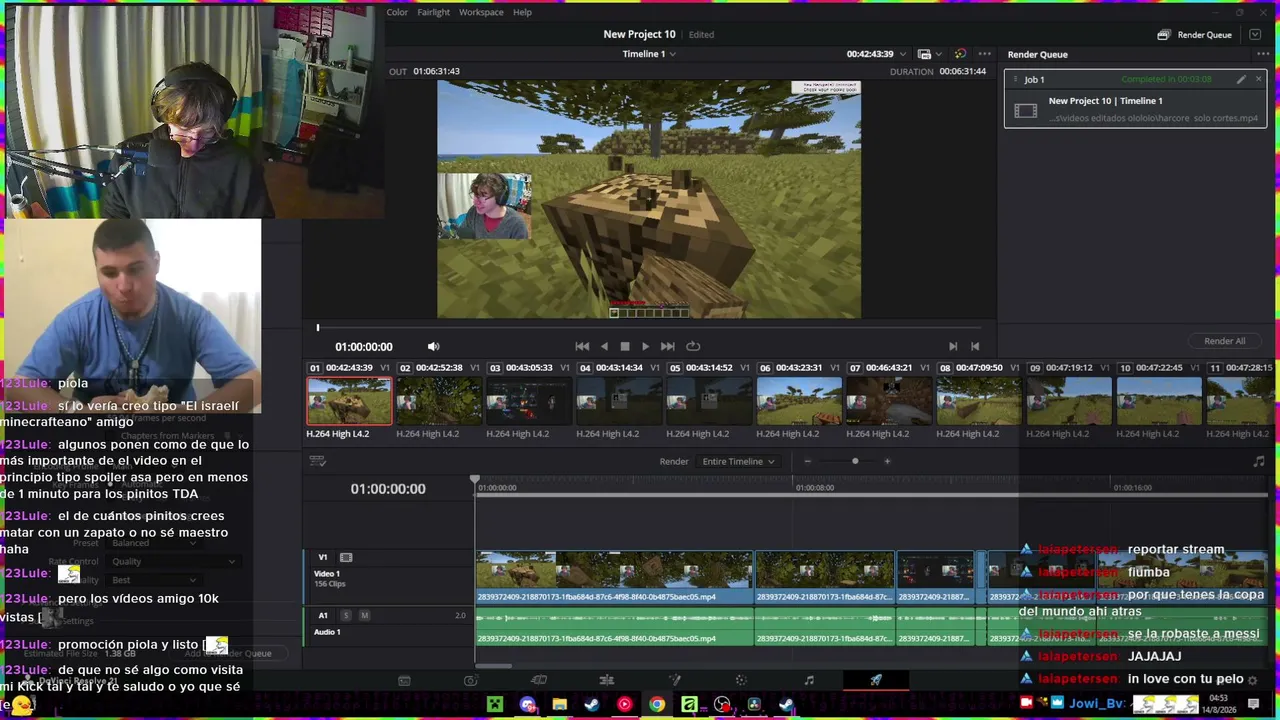Open Minecraft from the taskbar

point(495,704)
